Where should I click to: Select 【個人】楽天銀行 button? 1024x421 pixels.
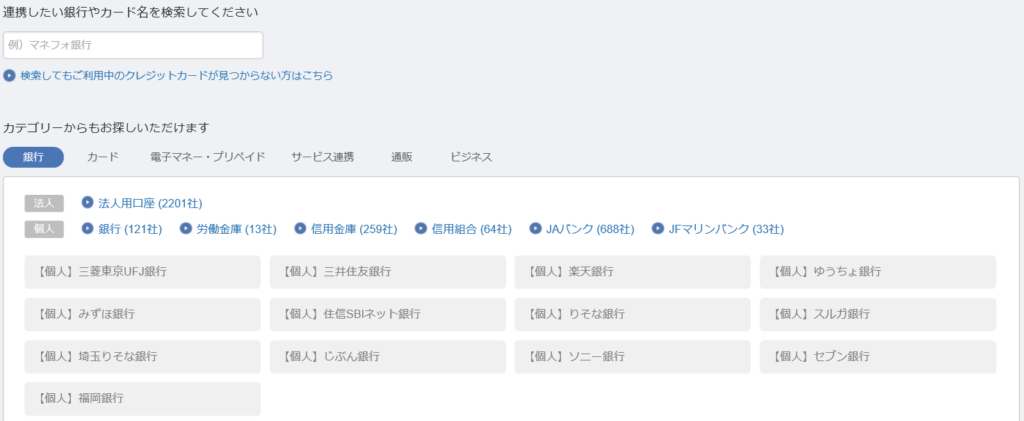pyautogui.click(x=632, y=272)
